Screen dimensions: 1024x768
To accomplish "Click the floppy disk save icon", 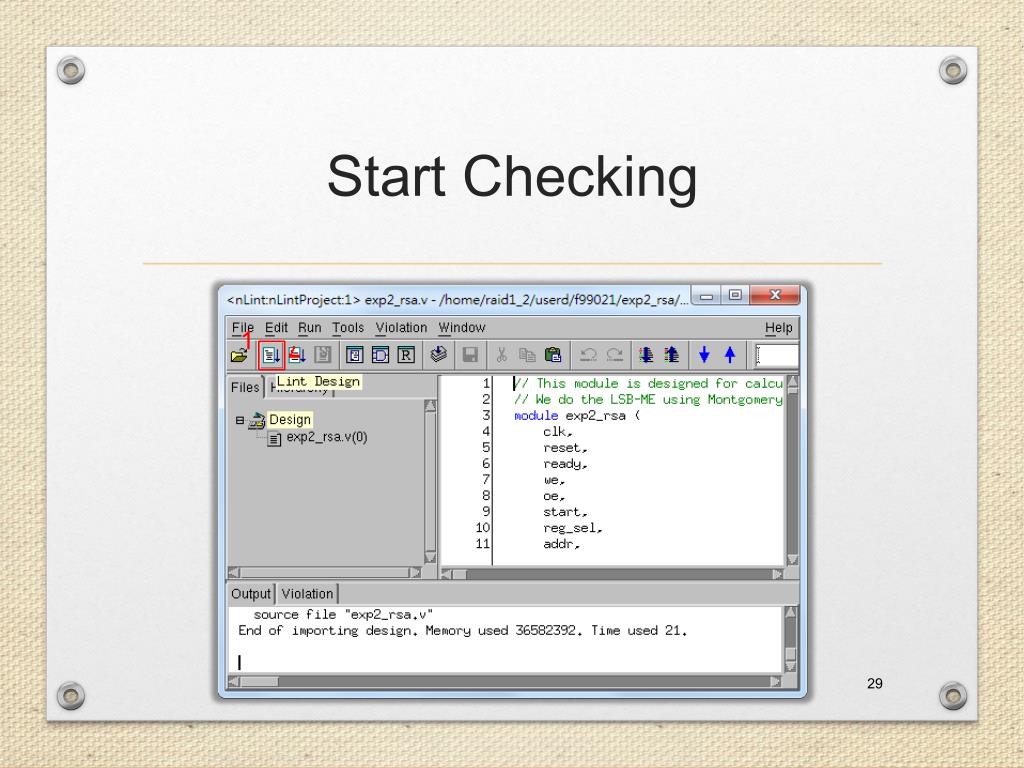I will click(470, 355).
